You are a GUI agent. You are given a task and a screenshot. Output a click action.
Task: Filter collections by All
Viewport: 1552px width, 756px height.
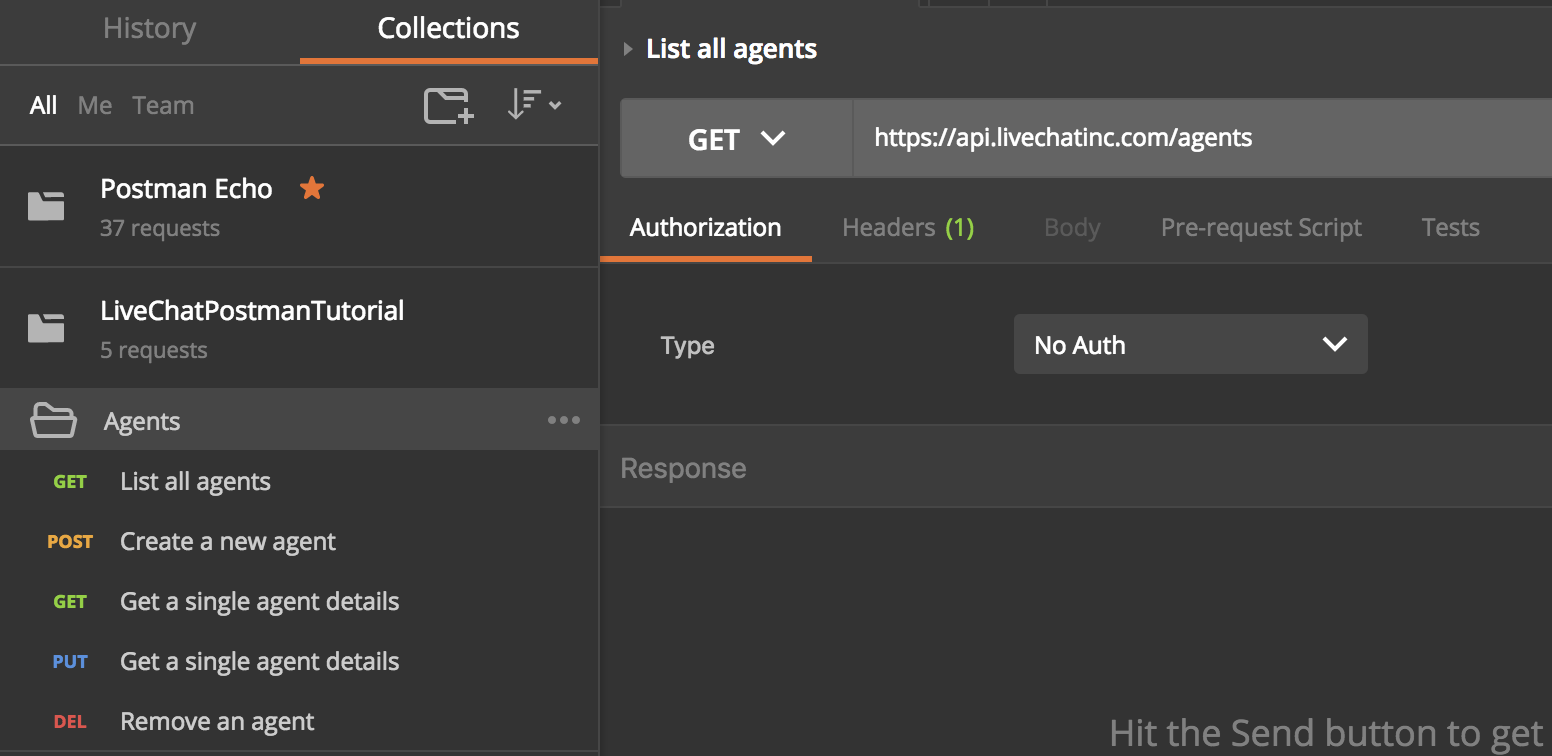(43, 105)
